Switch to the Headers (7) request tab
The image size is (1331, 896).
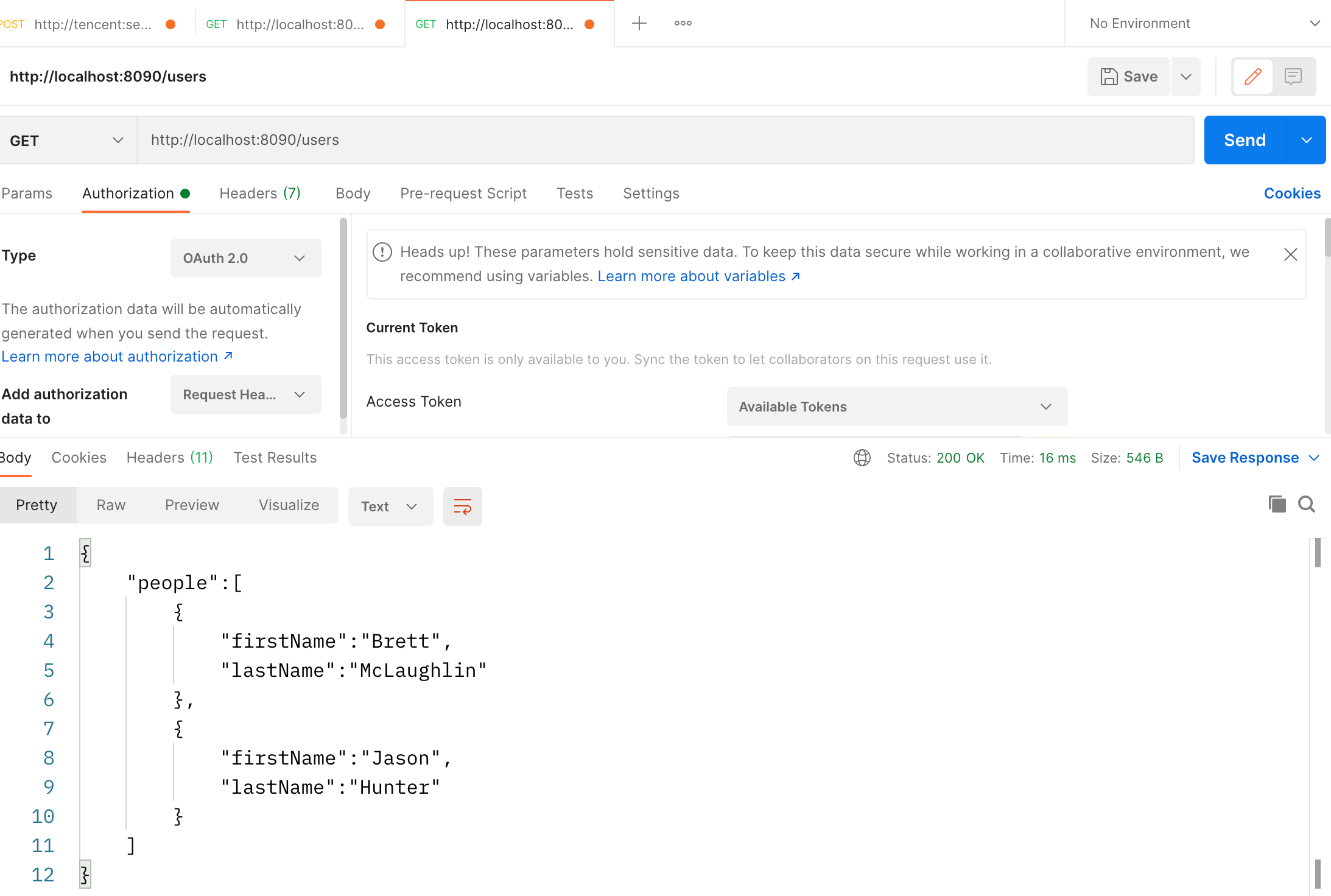[x=260, y=194]
